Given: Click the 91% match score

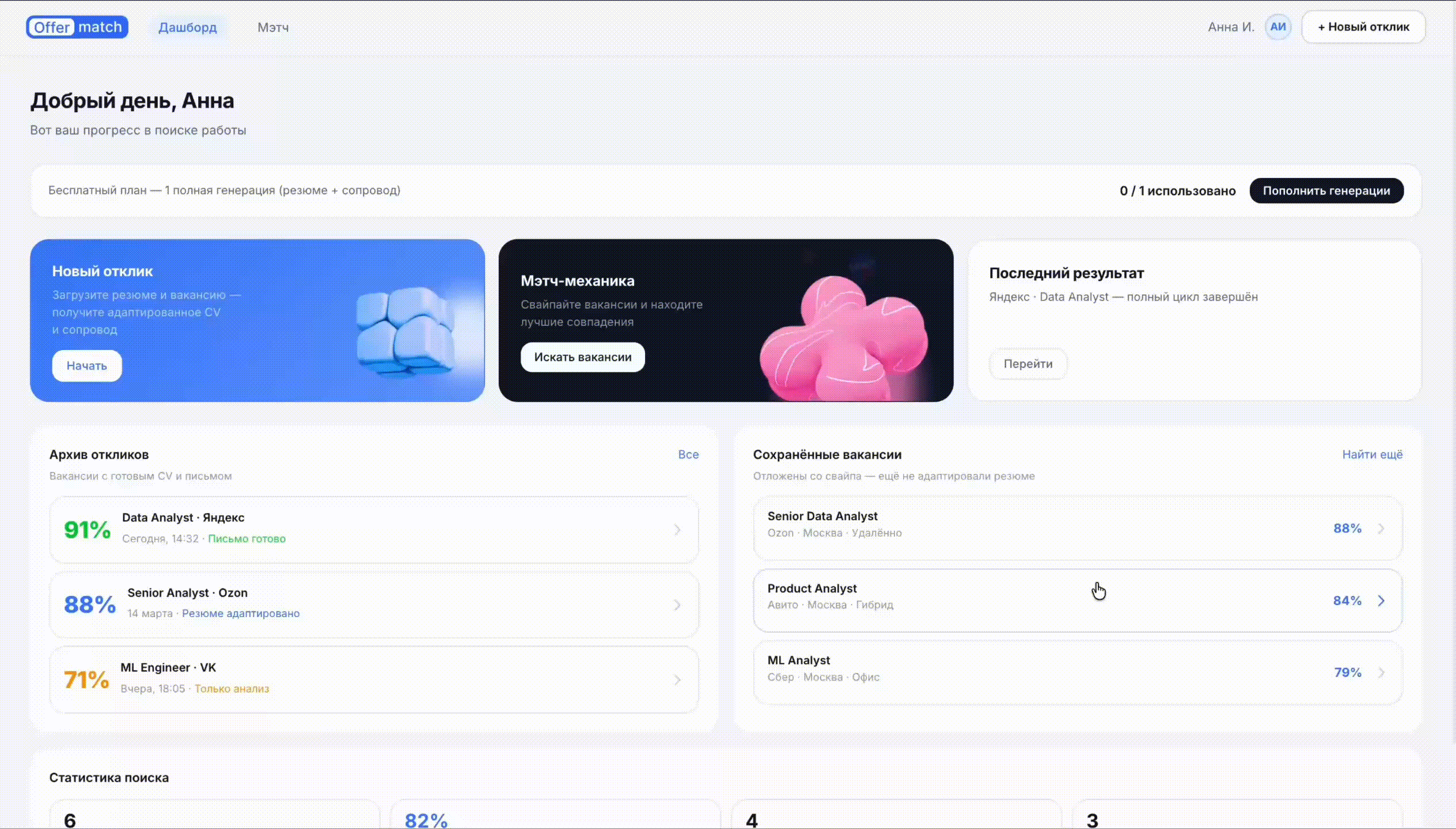Looking at the screenshot, I should (x=87, y=530).
